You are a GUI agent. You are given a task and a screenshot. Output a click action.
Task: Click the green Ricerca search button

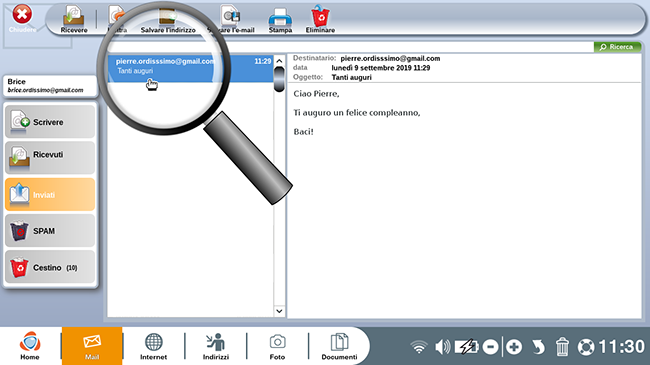coord(617,47)
